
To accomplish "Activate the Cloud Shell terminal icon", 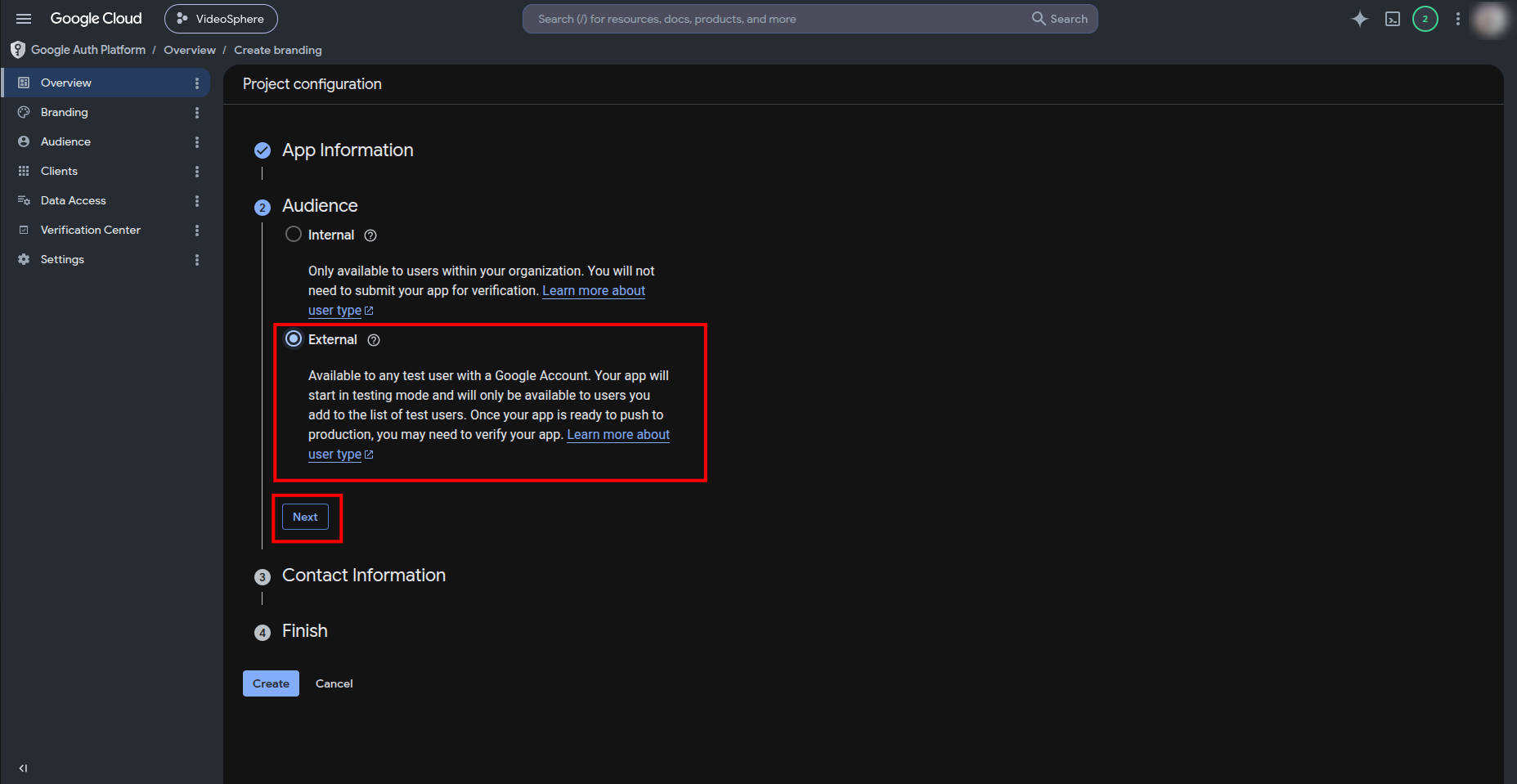I will point(1393,19).
